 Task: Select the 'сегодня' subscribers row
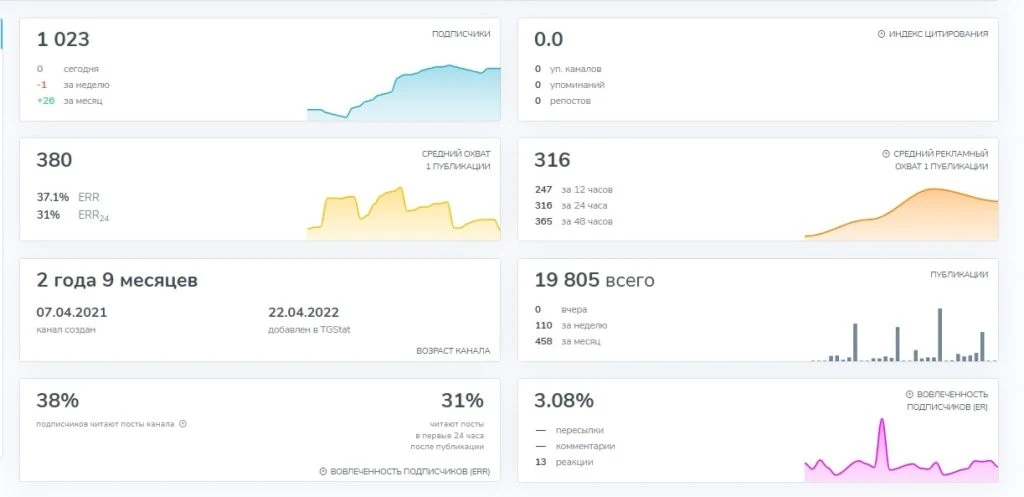68,69
